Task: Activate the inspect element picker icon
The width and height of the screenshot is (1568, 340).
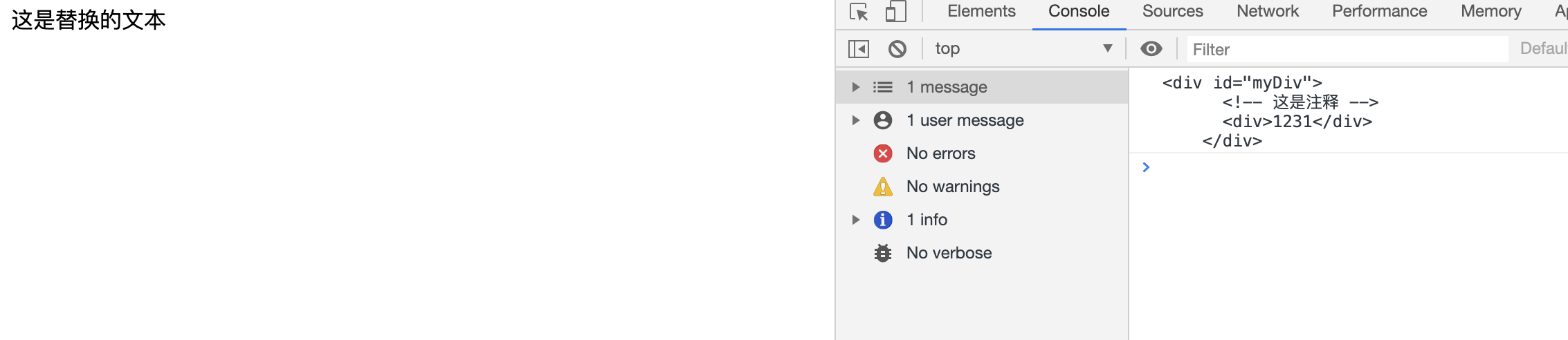Action: [859, 12]
